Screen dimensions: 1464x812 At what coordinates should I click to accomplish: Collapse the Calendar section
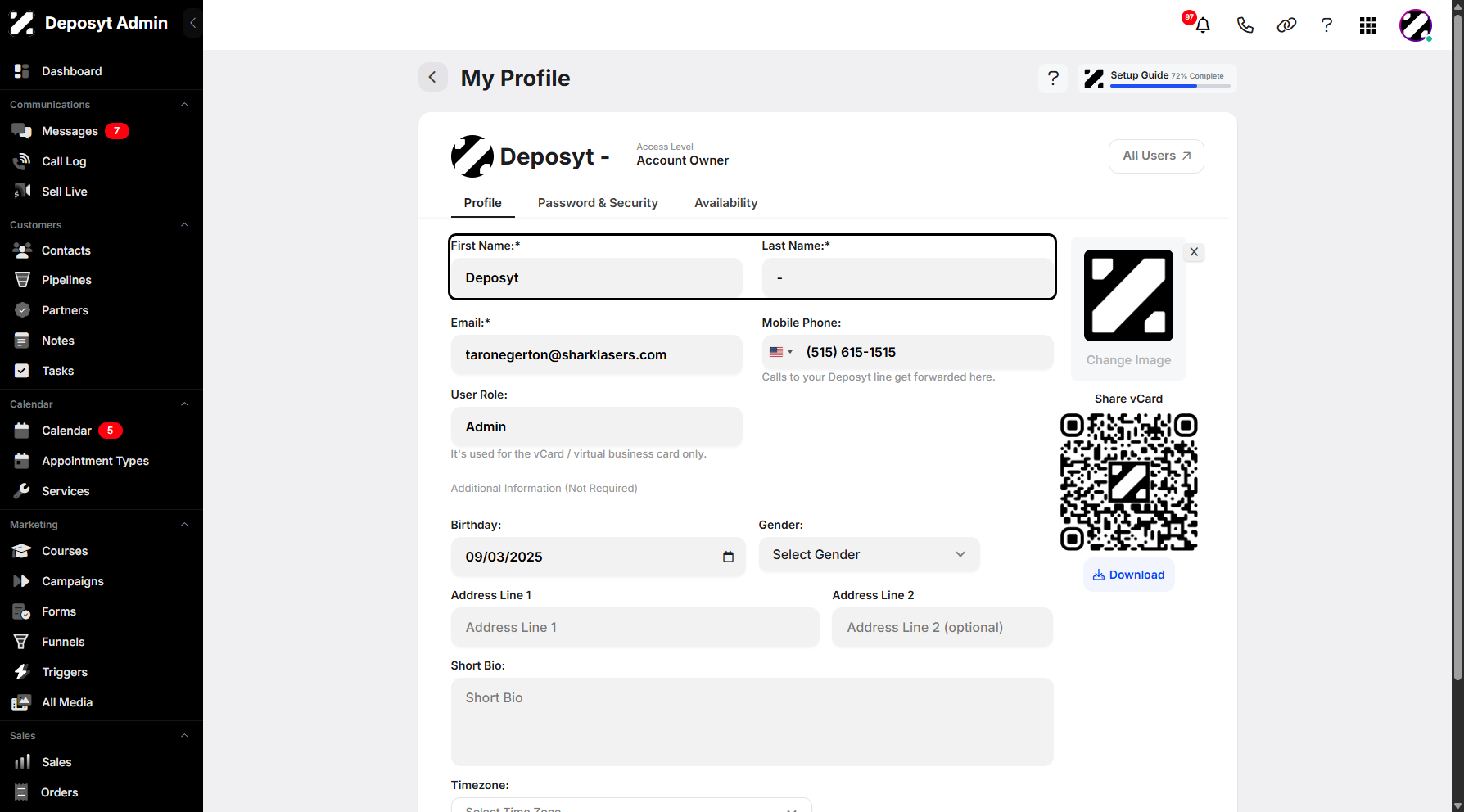(184, 404)
